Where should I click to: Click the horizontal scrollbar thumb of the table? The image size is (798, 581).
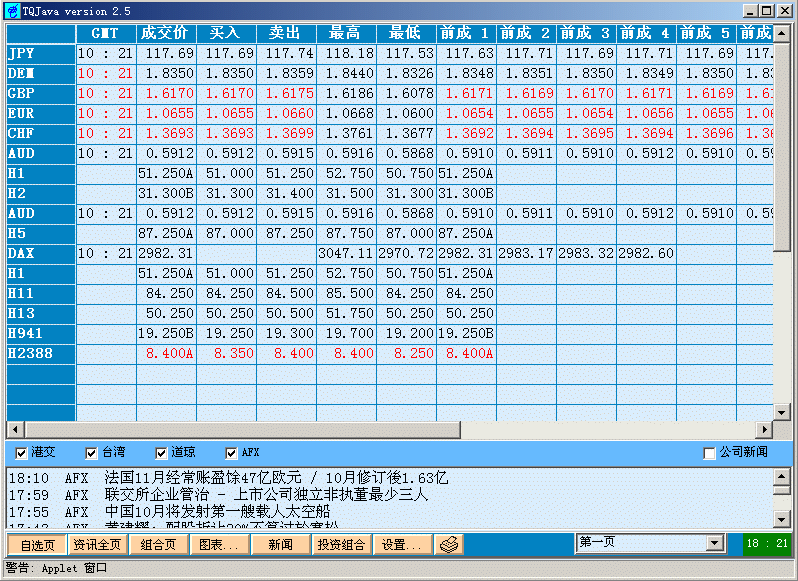243,429
